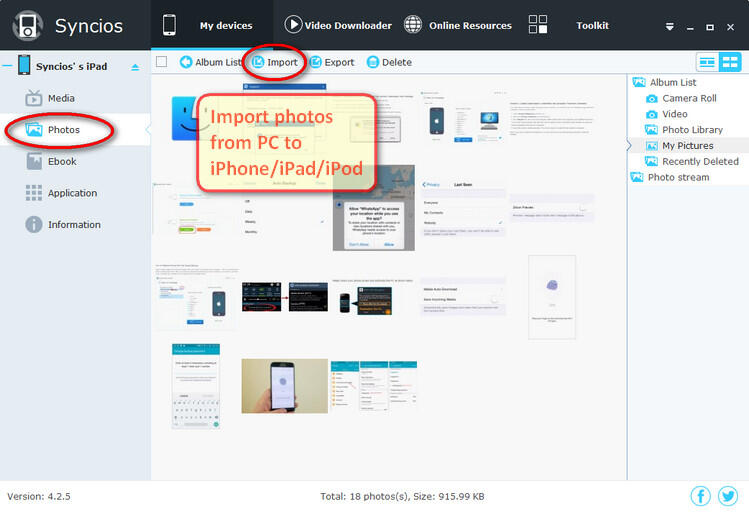This screenshot has width=749, height=512.
Task: Click the Version: 4.2.5 text
Action: tap(39, 496)
